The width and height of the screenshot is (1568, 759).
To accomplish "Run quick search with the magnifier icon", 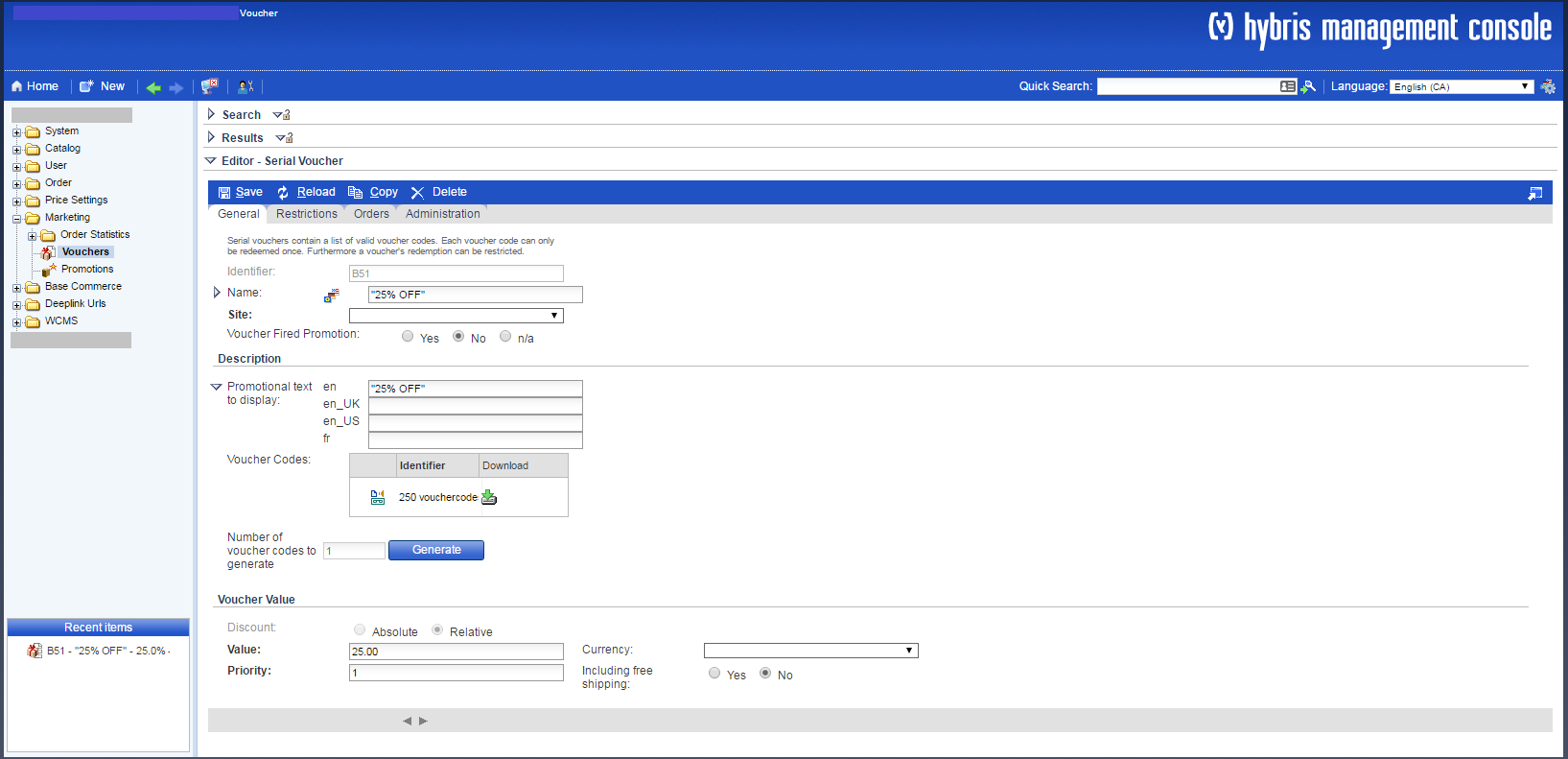I will pyautogui.click(x=1308, y=86).
